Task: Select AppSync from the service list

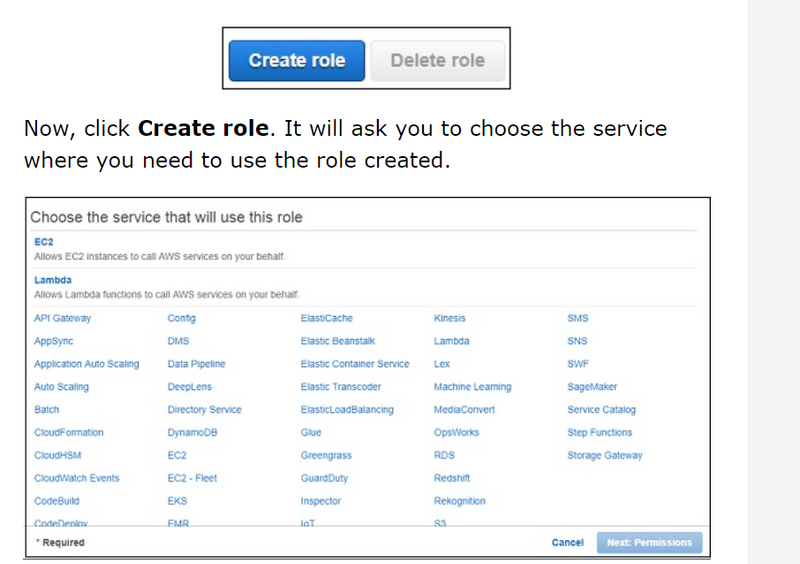Action: click(53, 341)
